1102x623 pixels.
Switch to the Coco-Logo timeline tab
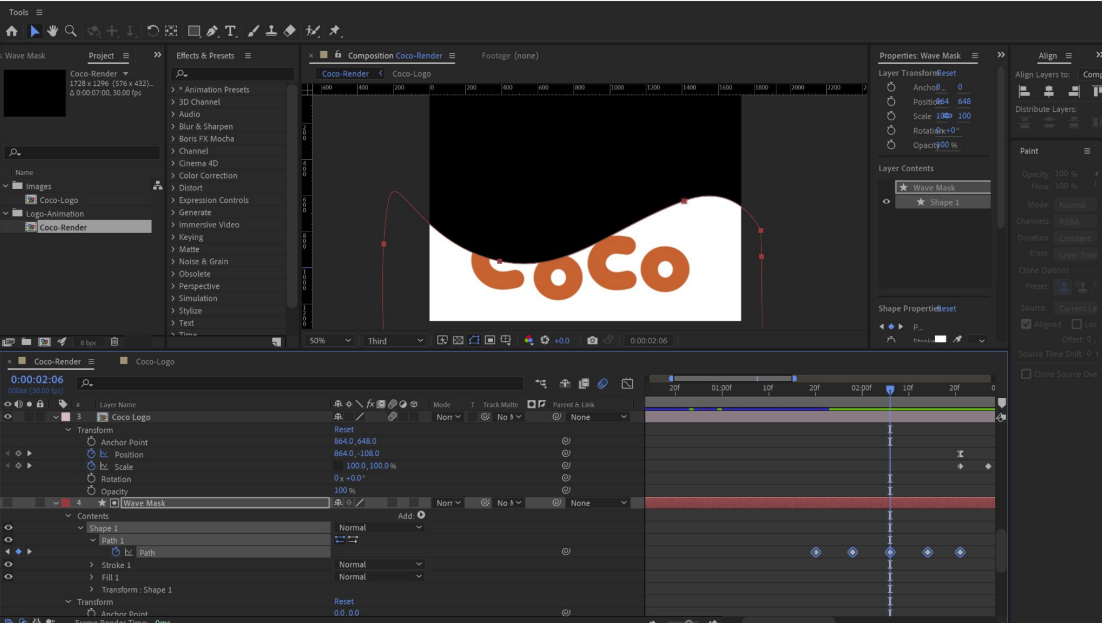pyautogui.click(x=154, y=361)
